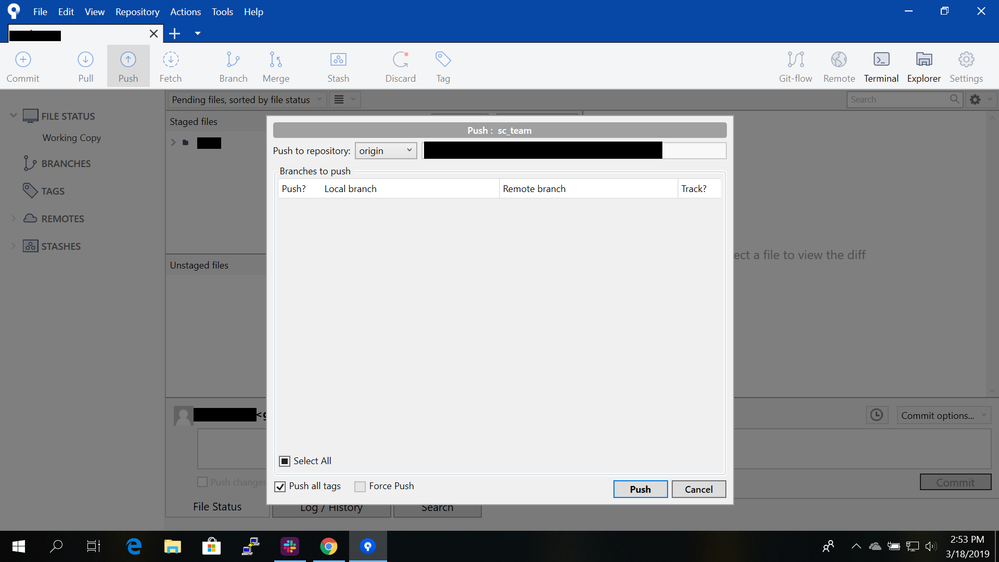999x562 pixels.
Task: Open the origin repository dropdown
Action: pyautogui.click(x=385, y=150)
